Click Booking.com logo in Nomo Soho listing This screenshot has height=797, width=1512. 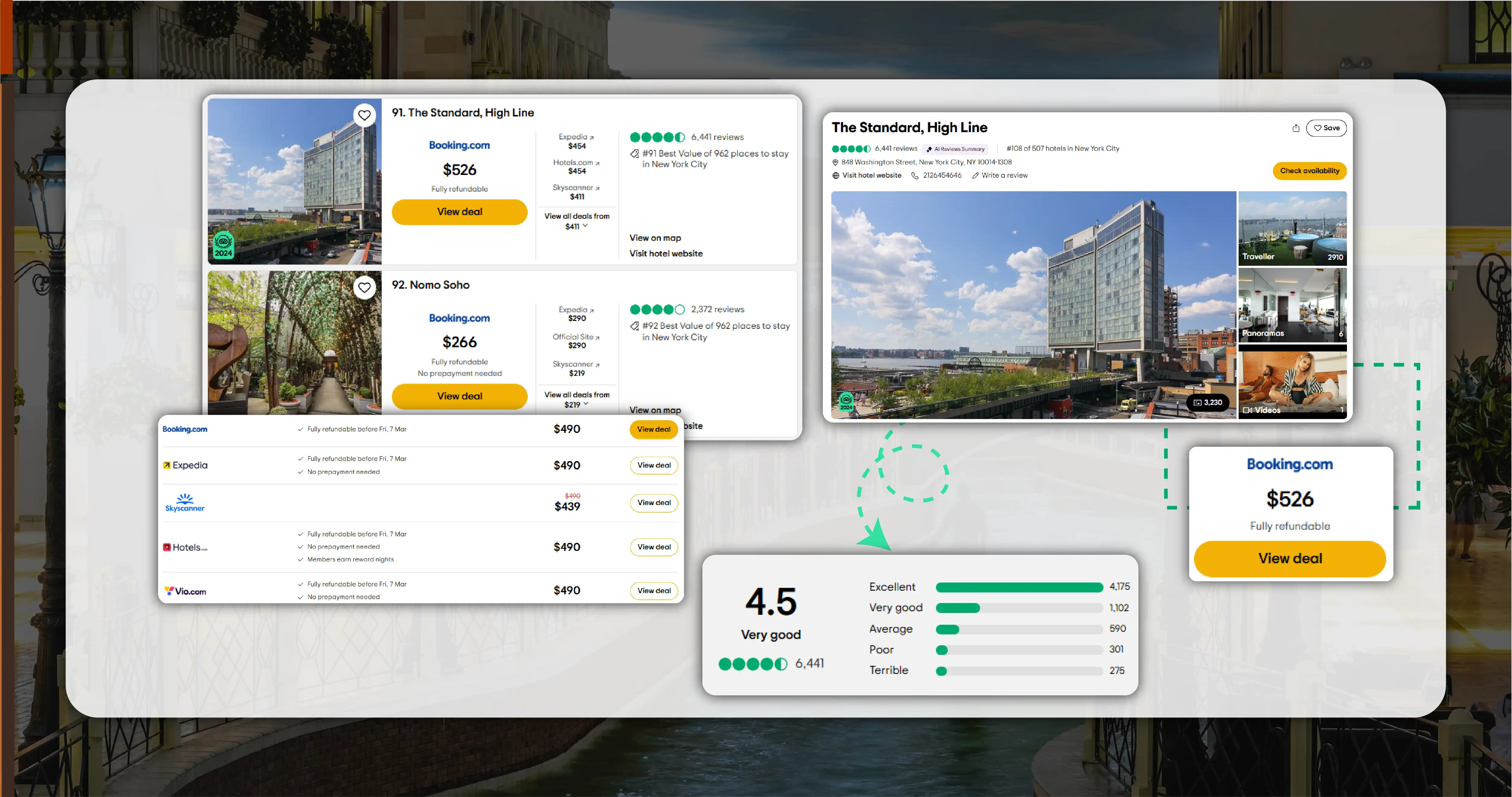[459, 318]
